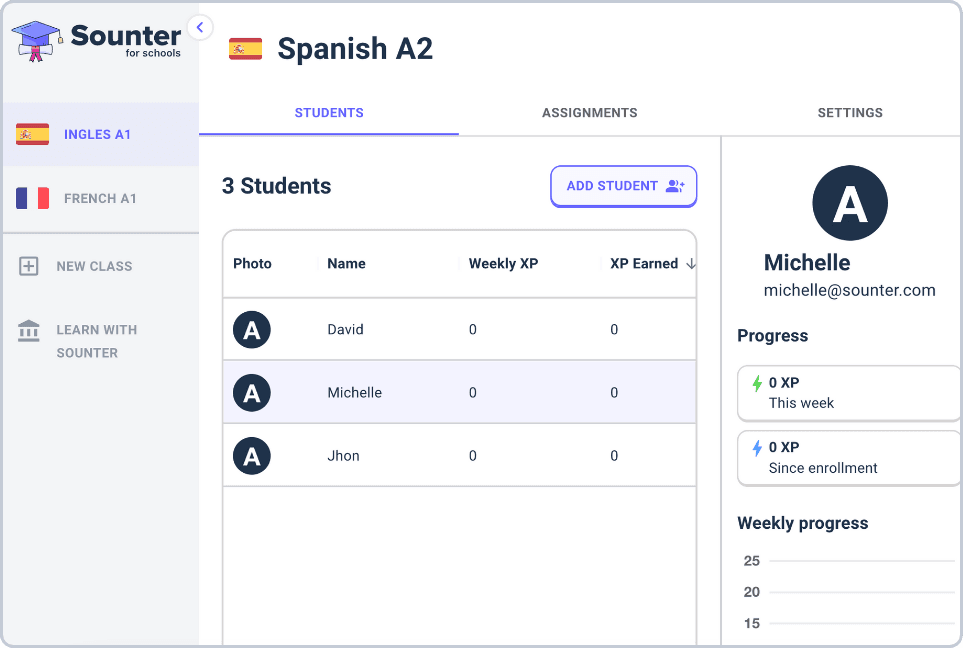The height and width of the screenshot is (648, 963).
Task: Click Jhon's avatar photo
Action: [252, 456]
